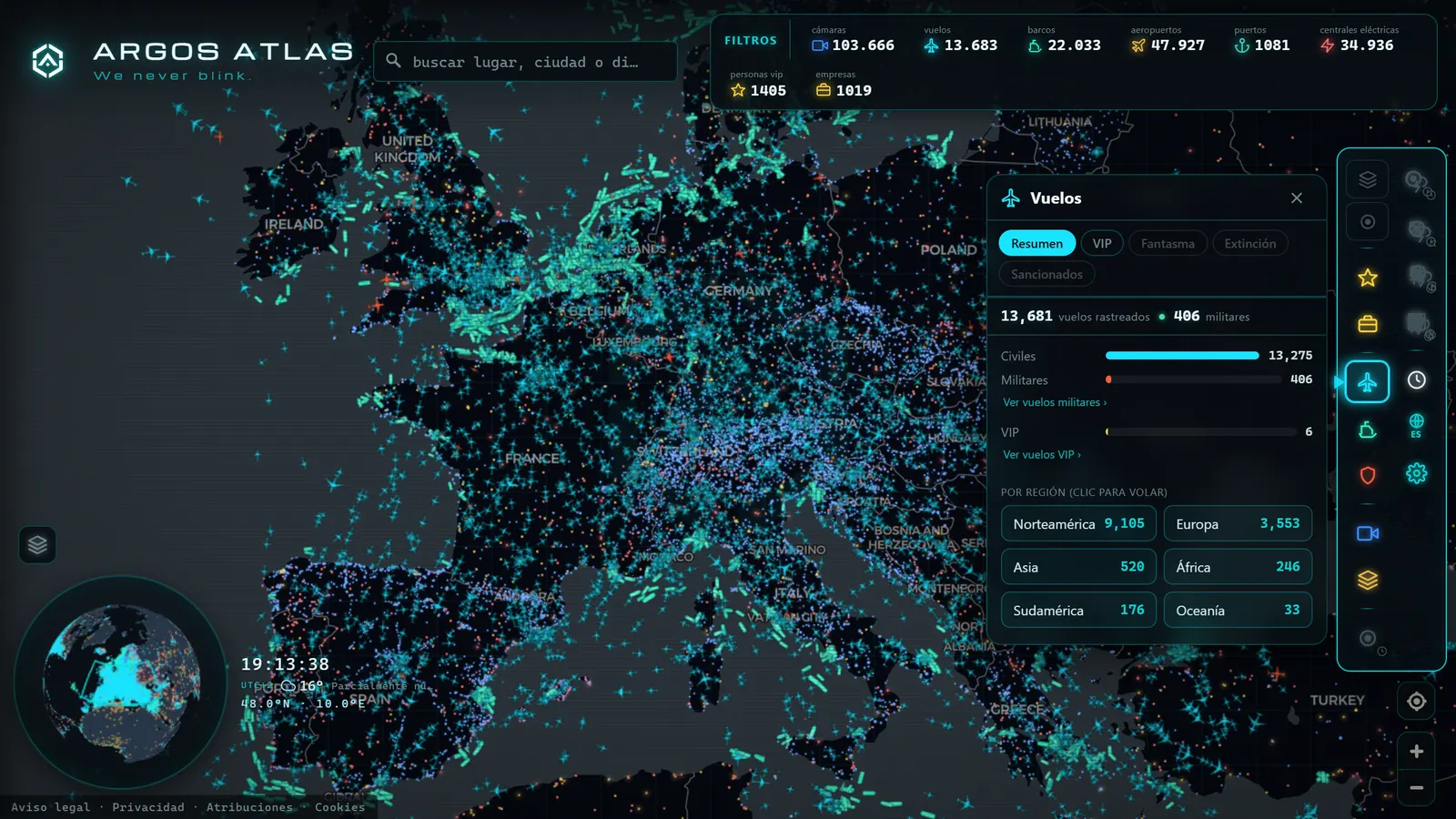Toggle the empresas filter 1019
1456x819 pixels.
(x=844, y=85)
